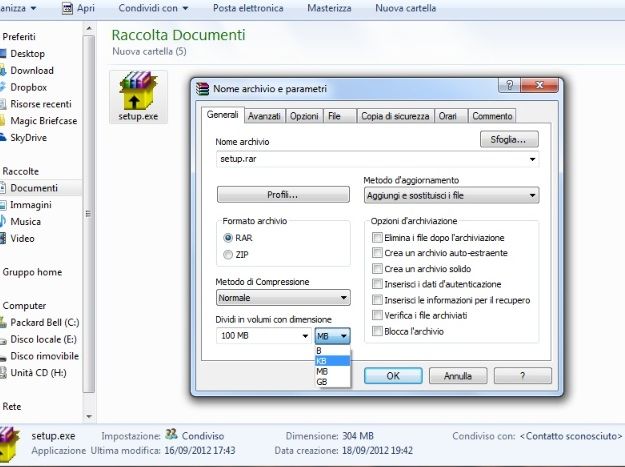Select the ZIP archive format
625x467 pixels.
pos(229,255)
